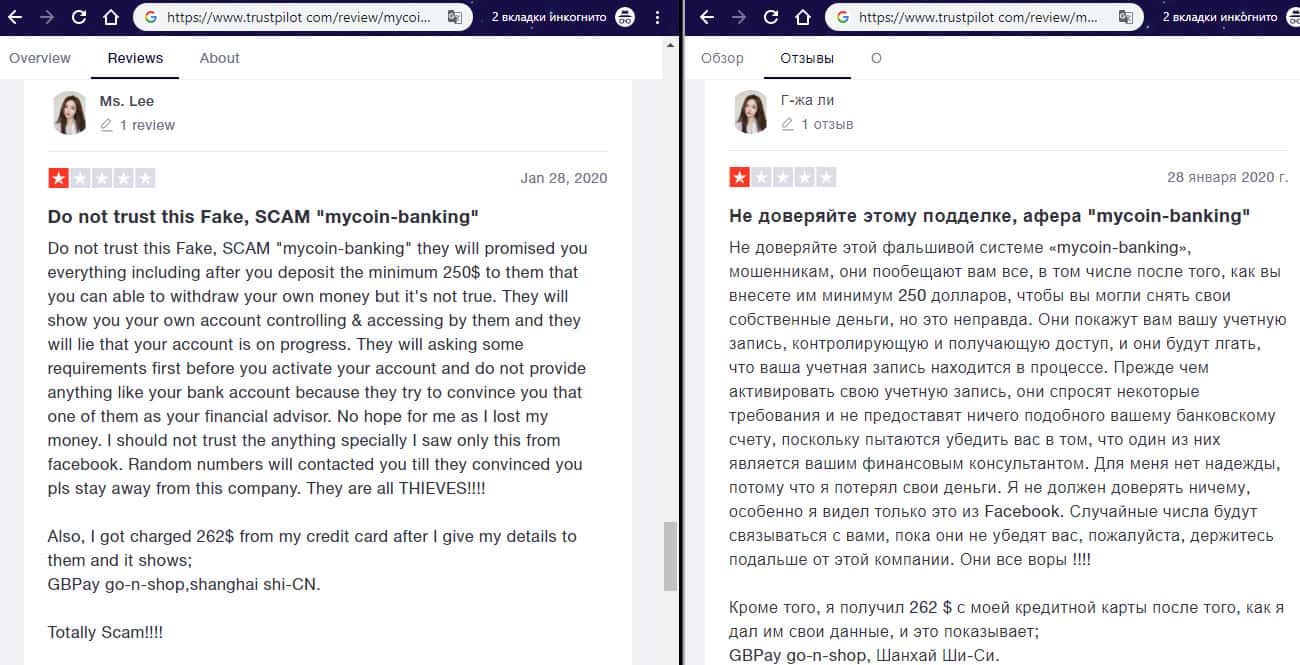Click the word 'Facebook' in Russian review
Viewport: 1300px width, 665px height.
(x=1023, y=511)
